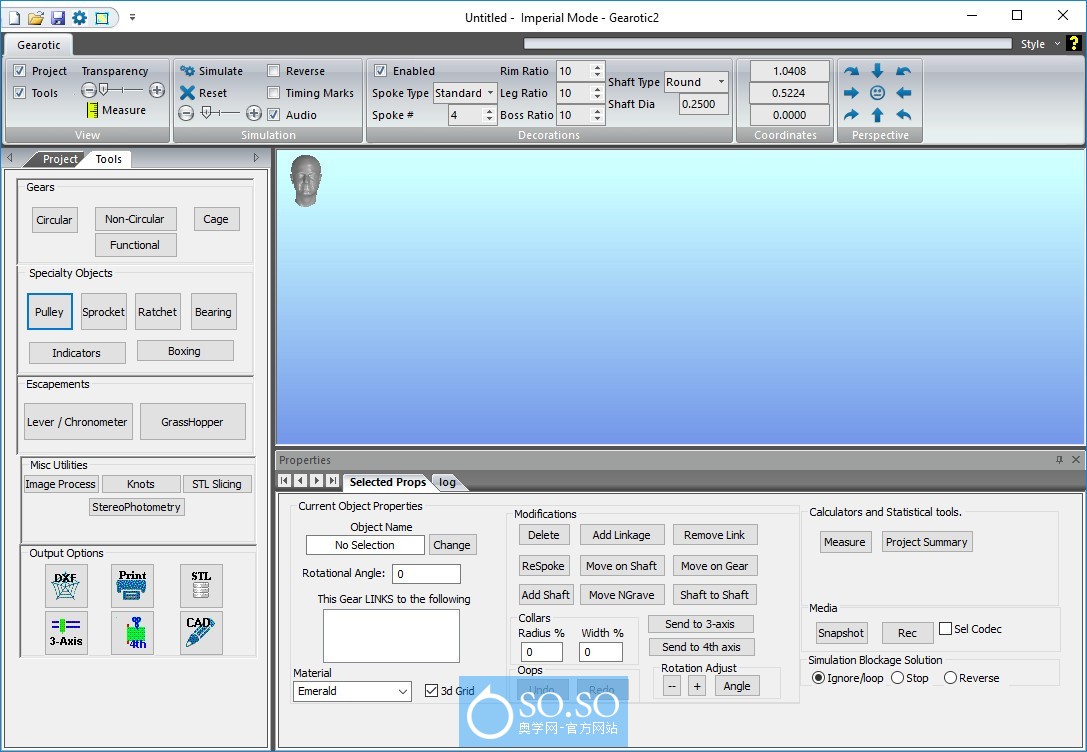The image size is (1087, 752).
Task: Enable the Timing Marks checkbox
Action: pos(274,93)
